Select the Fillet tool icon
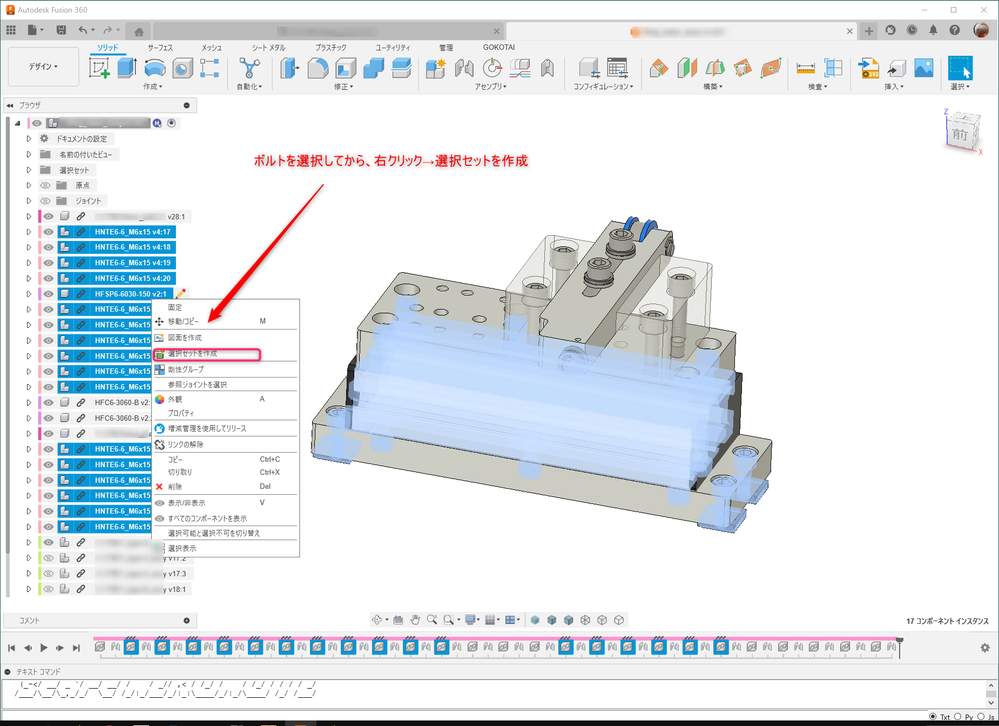 (317, 68)
